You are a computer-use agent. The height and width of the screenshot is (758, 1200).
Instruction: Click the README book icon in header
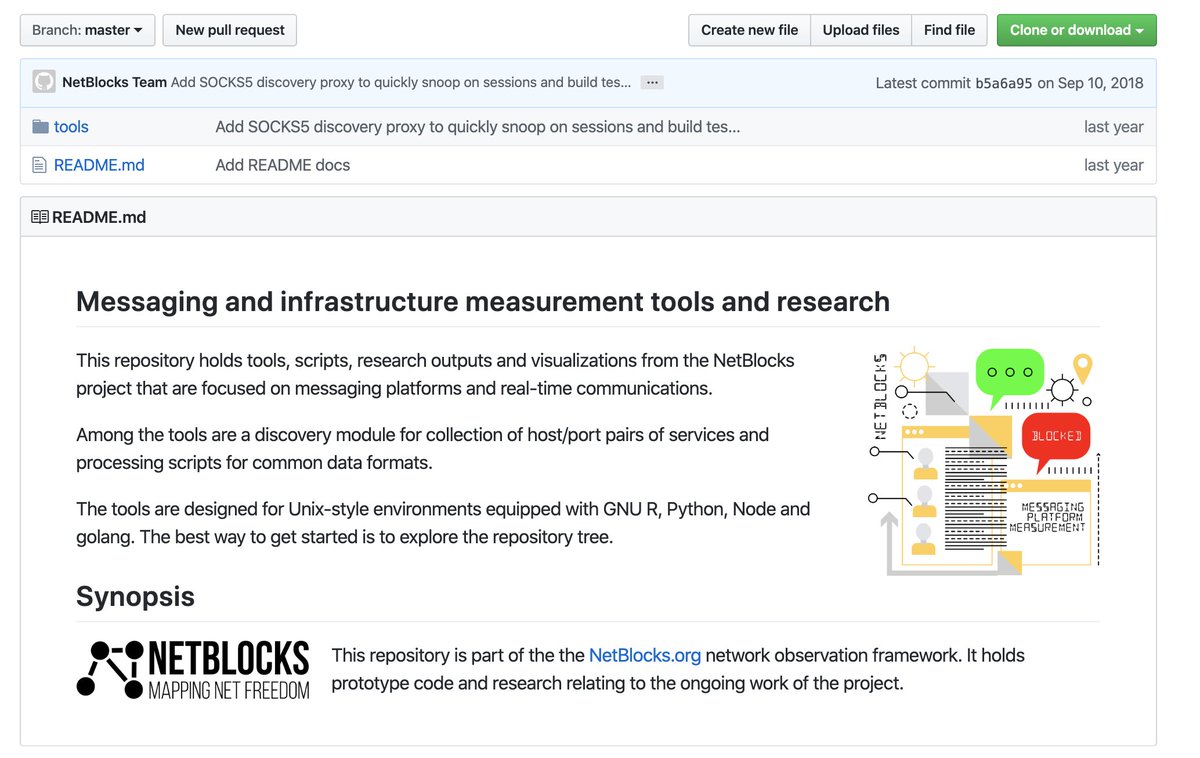40,217
